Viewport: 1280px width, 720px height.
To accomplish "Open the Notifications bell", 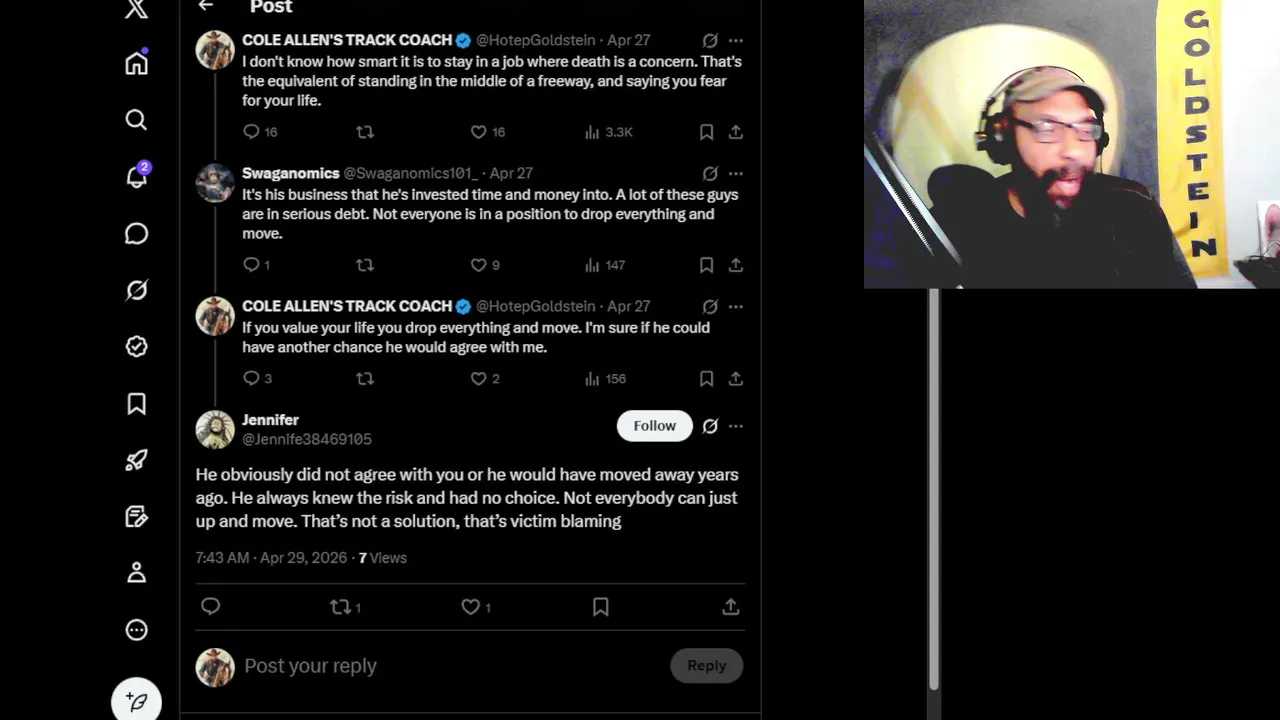I will click(136, 177).
